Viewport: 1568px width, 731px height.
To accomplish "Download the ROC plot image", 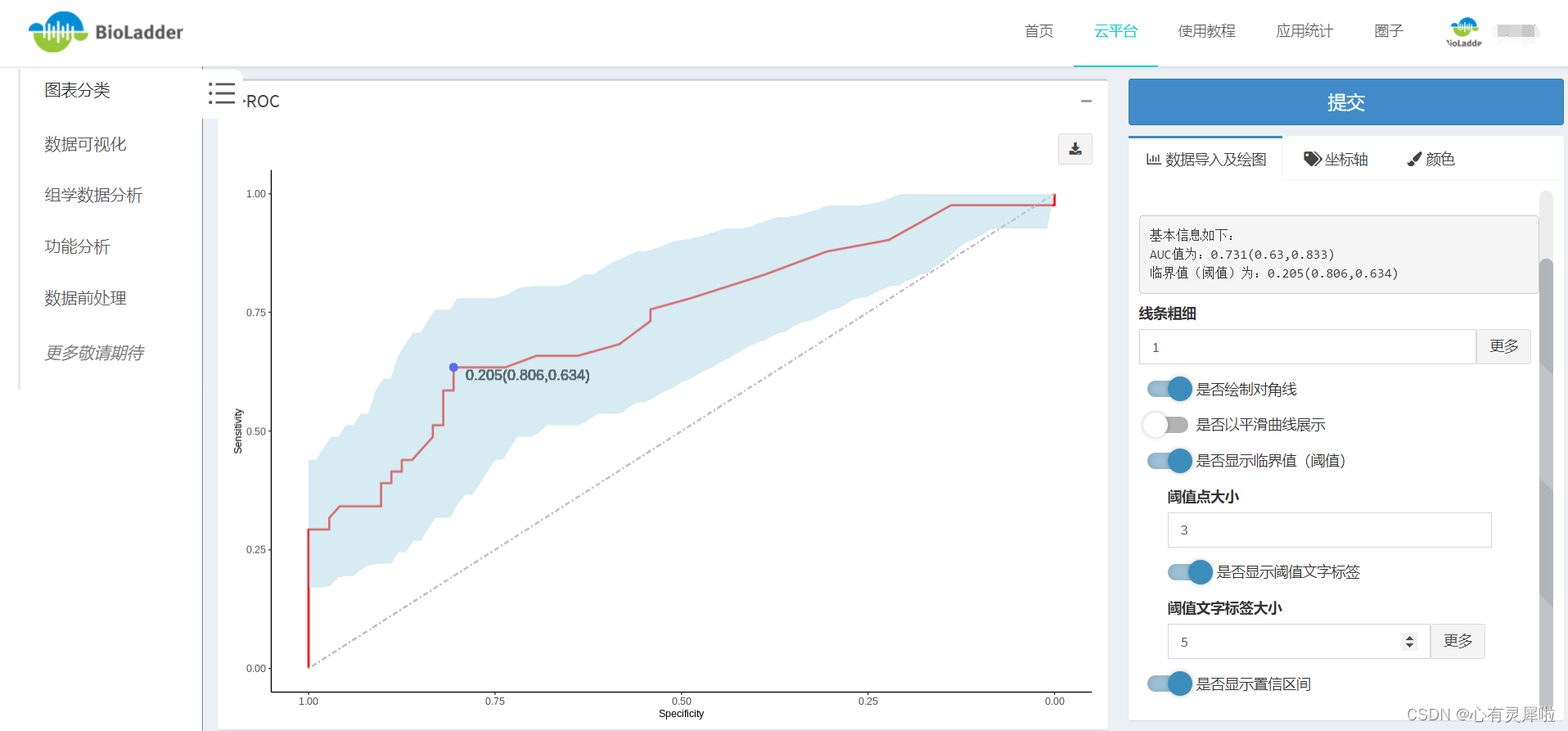I will point(1075,149).
